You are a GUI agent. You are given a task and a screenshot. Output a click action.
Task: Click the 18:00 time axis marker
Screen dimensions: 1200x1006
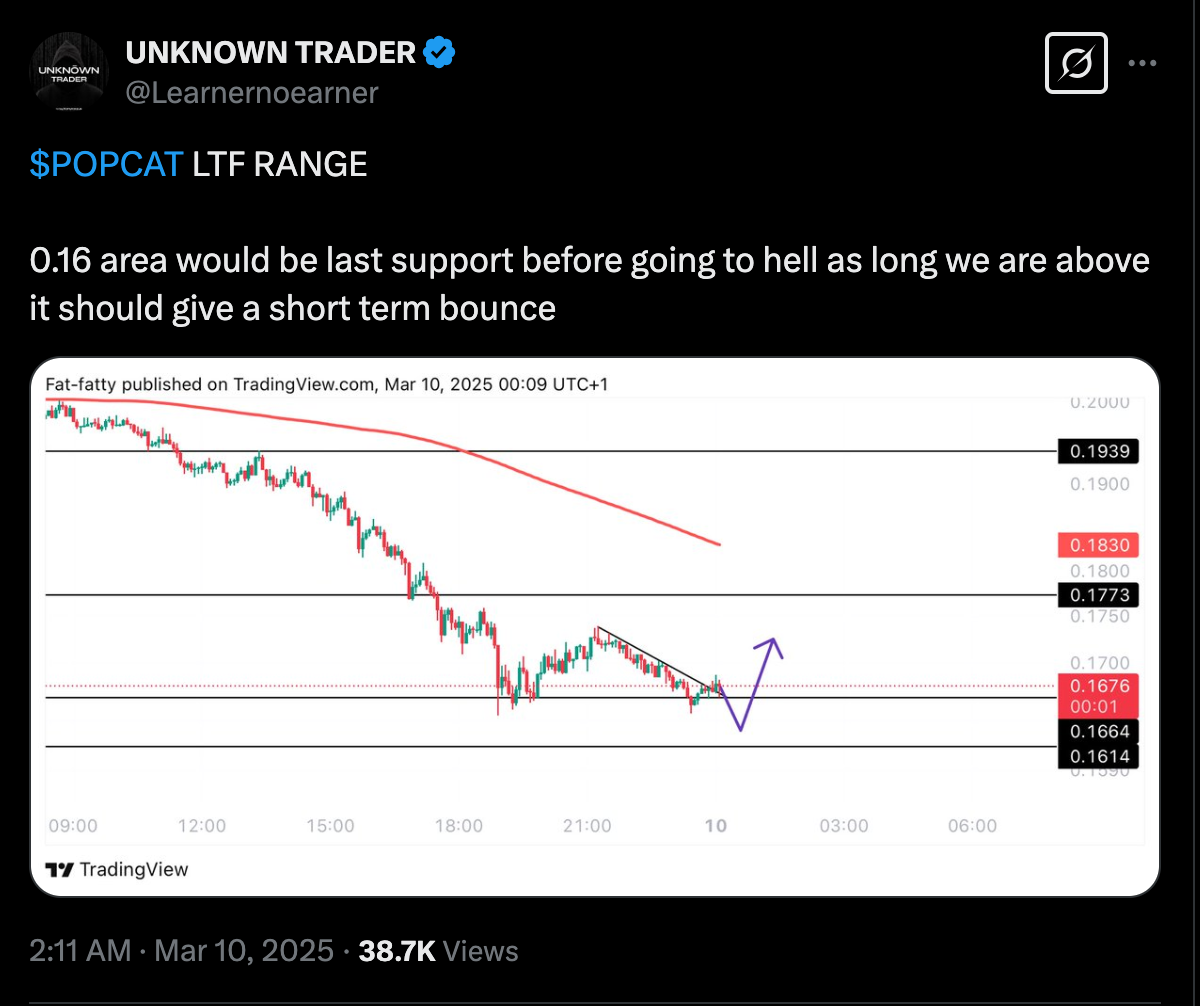pos(459,826)
